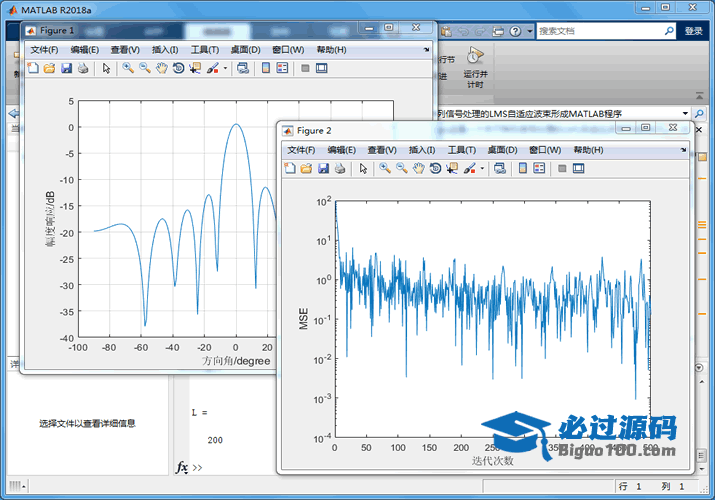The image size is (715, 500).
Task: Activate Zoom Out tool in Figure 1
Action: coord(145,68)
